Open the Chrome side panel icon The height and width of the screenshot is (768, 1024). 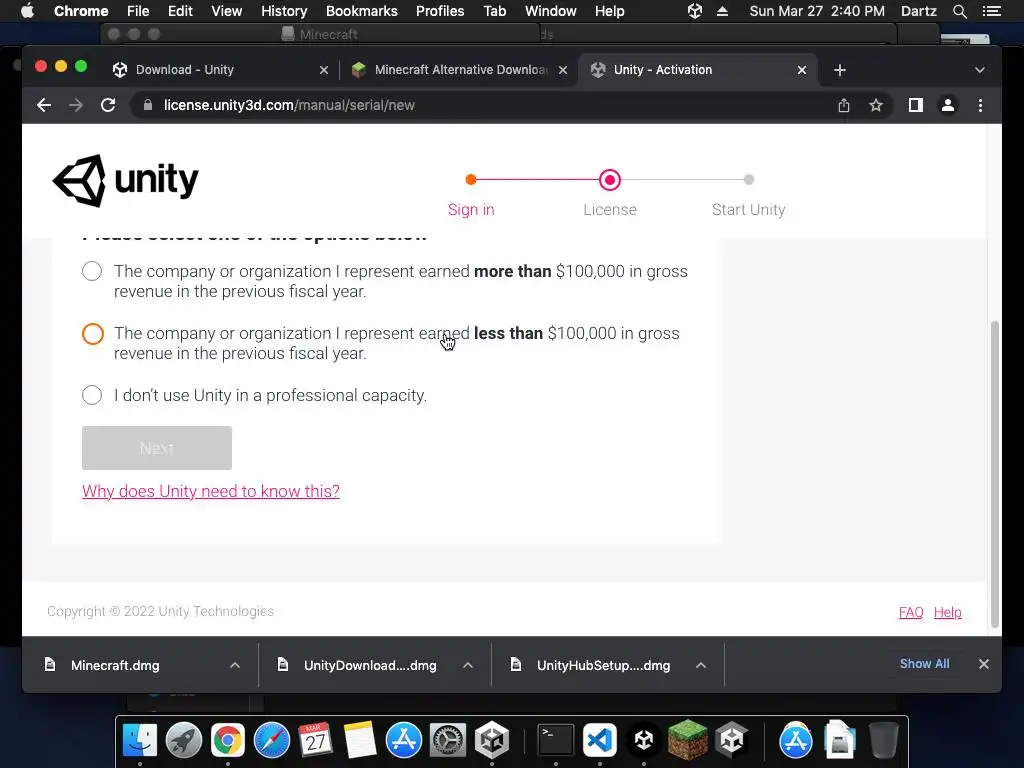pos(916,105)
